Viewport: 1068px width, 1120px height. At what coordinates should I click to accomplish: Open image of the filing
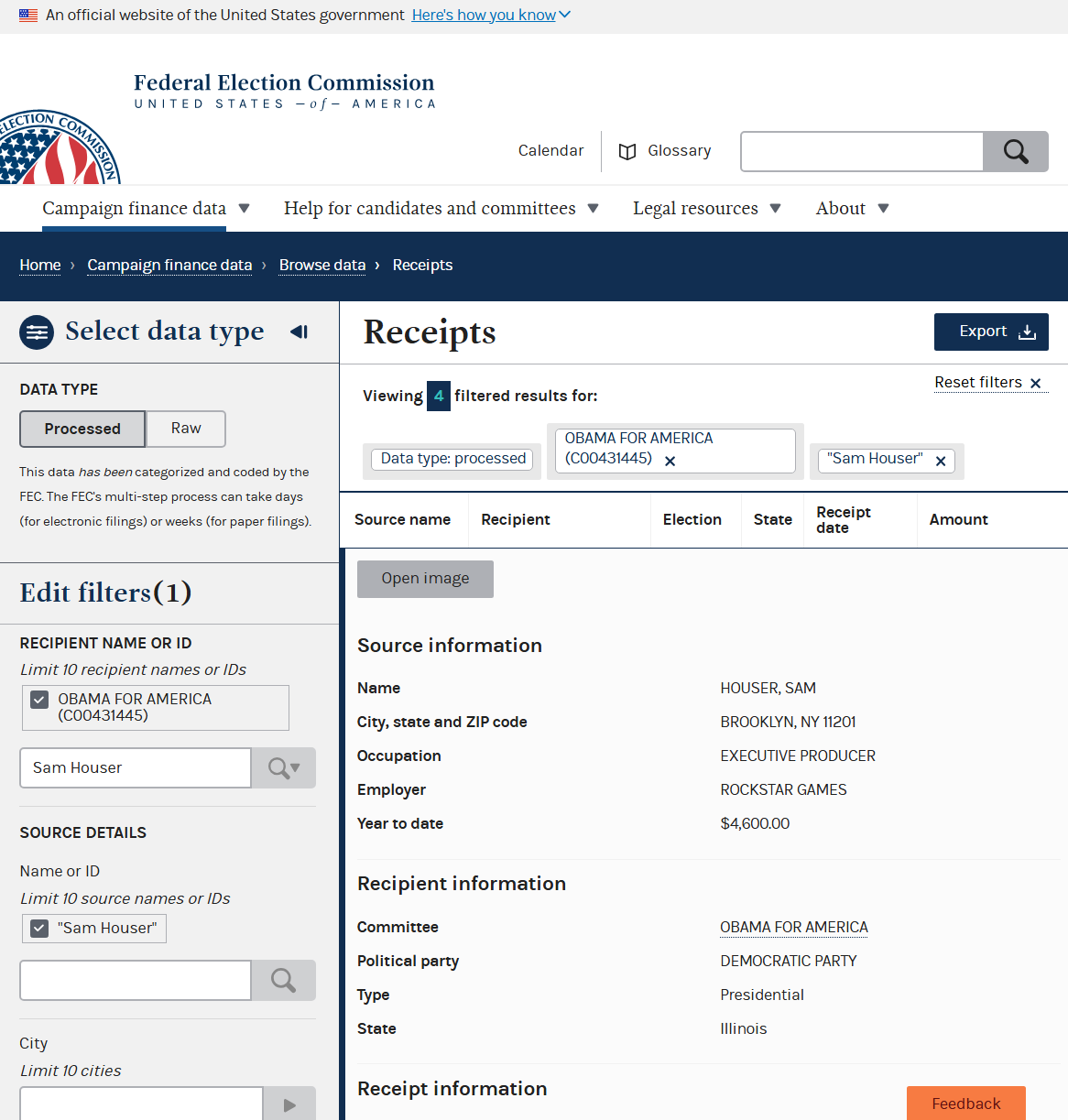[x=425, y=579]
